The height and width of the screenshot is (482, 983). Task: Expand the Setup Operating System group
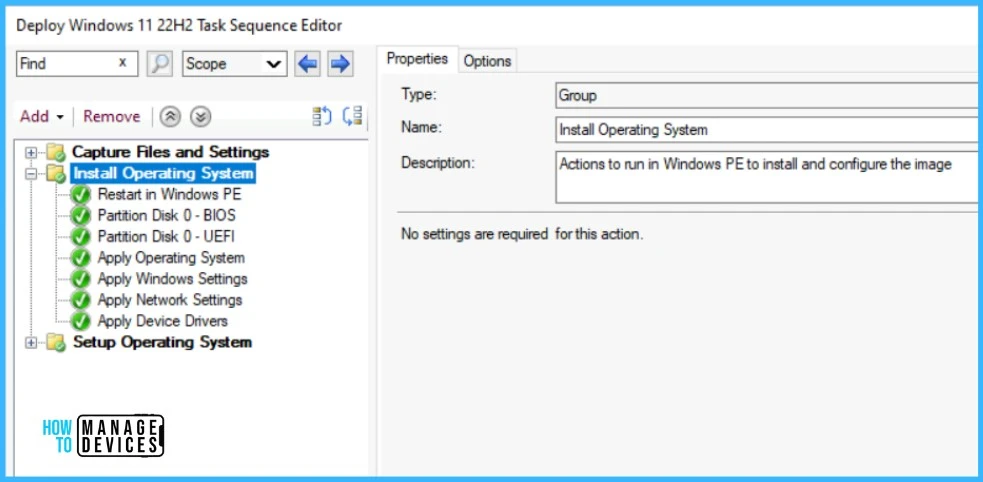click(31, 343)
